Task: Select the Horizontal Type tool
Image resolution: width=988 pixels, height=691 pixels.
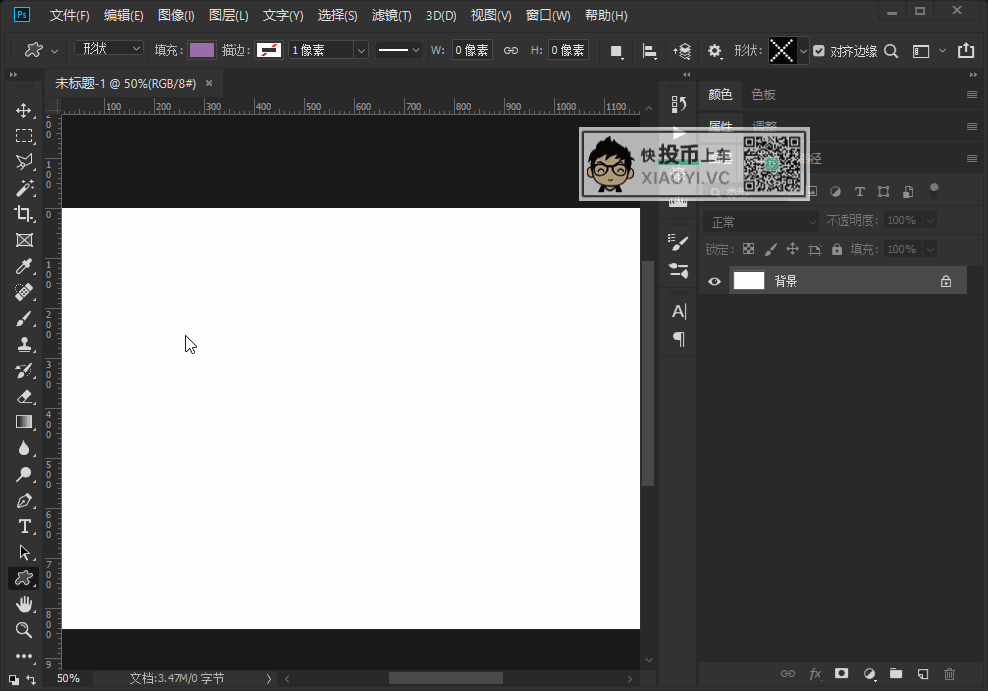Action: pyautogui.click(x=24, y=526)
